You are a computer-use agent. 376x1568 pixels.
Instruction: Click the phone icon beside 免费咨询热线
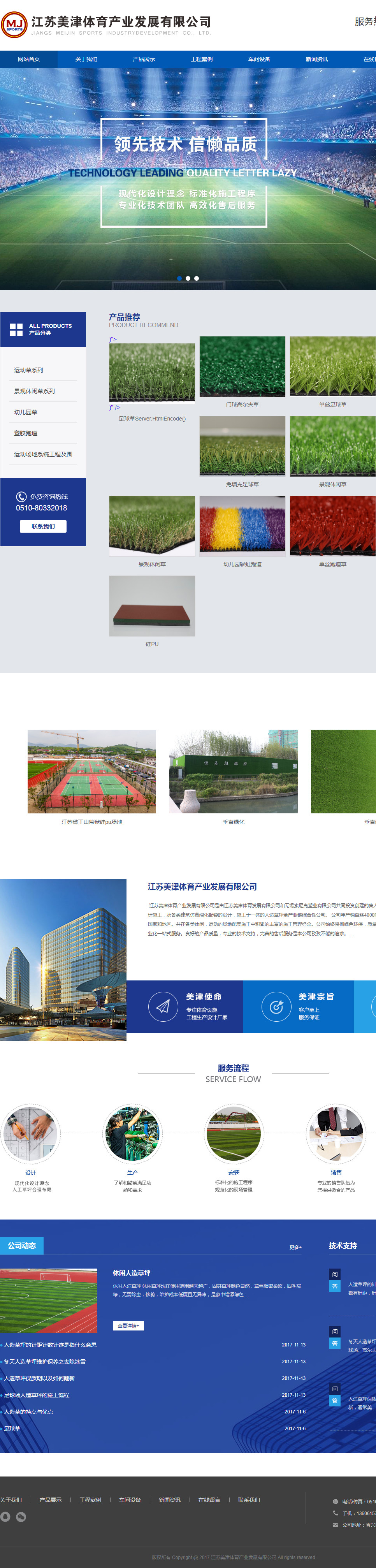point(21,496)
